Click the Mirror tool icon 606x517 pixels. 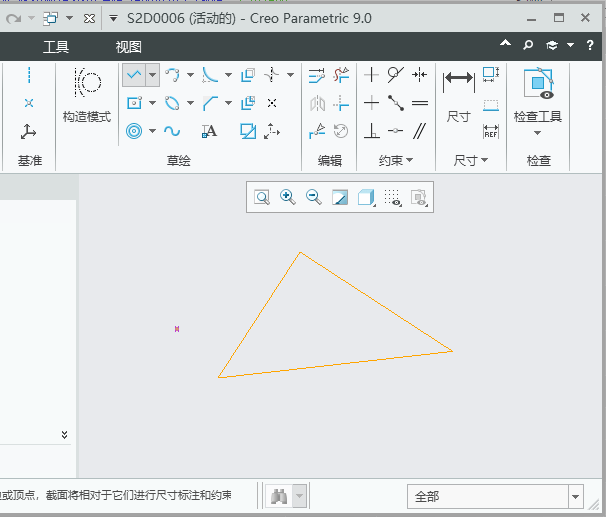click(317, 103)
